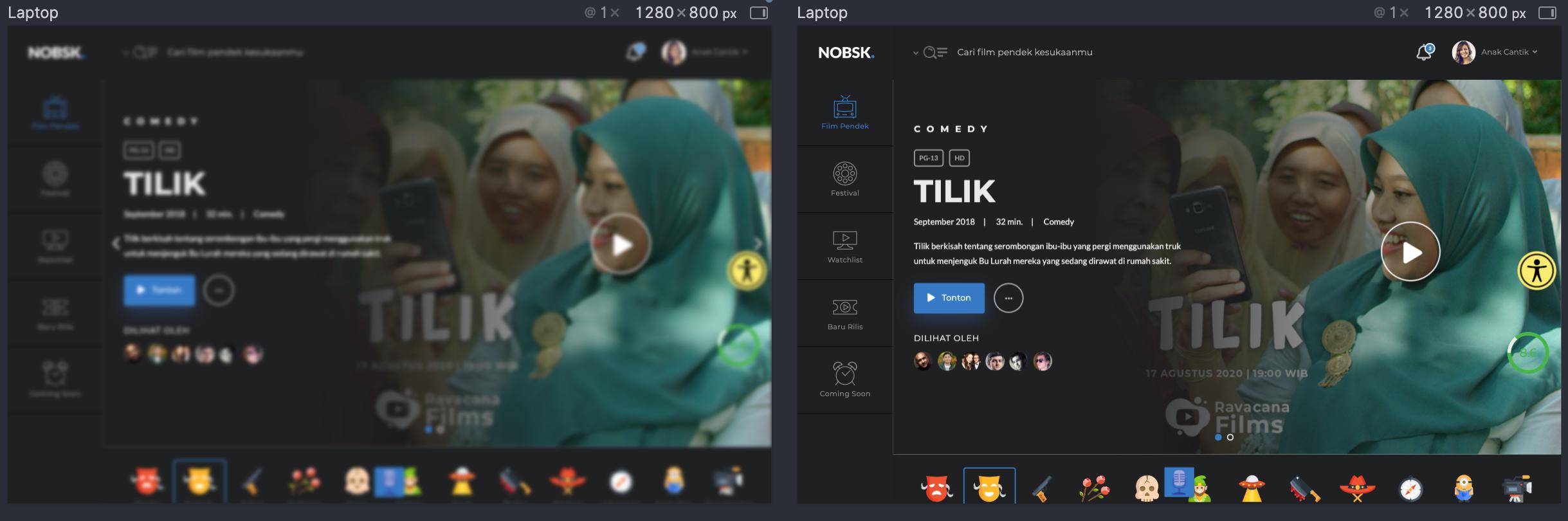Select the yellow comedy mask genre, sharp preview
The image size is (1568, 521).
[989, 488]
